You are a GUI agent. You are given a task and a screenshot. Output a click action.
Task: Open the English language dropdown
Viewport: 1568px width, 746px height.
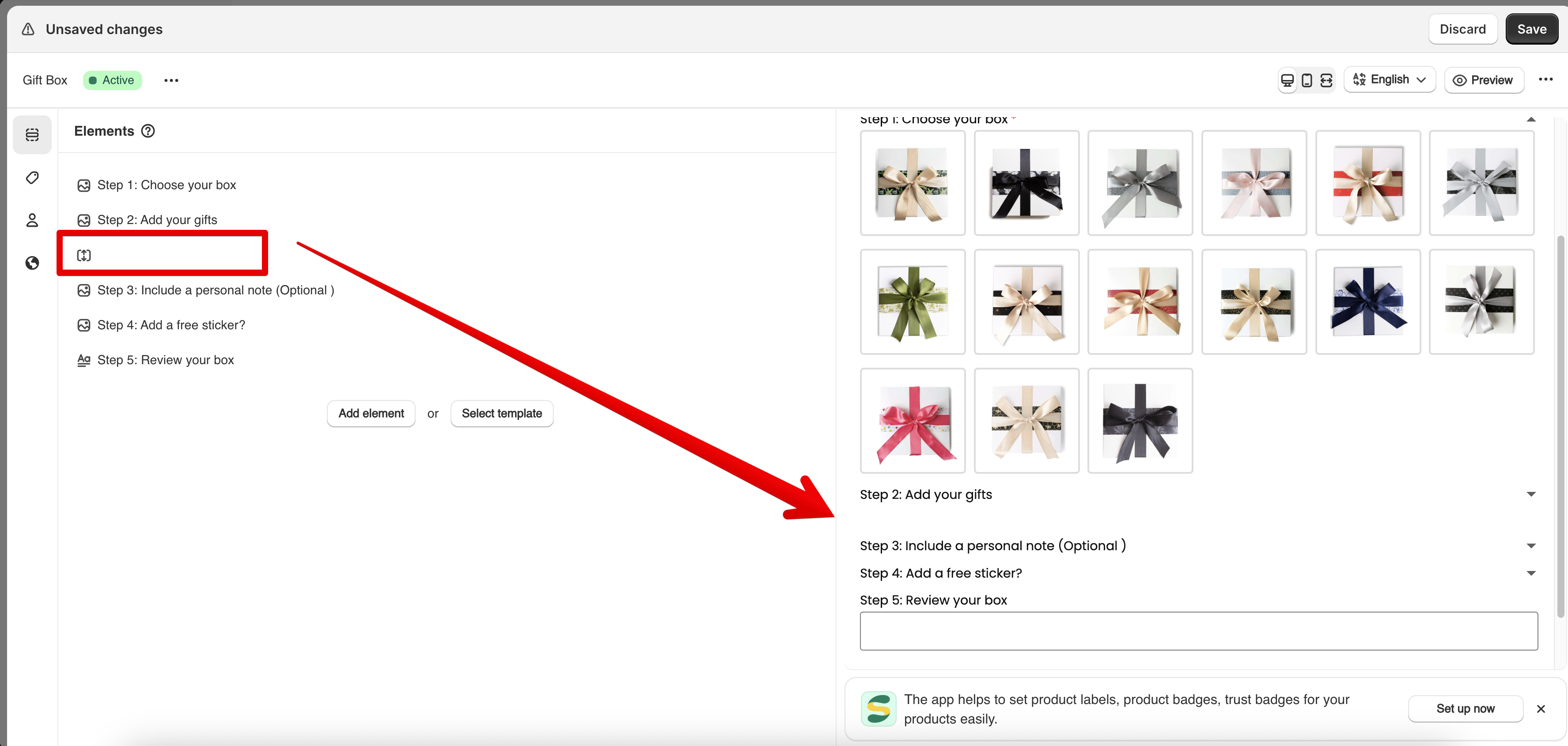click(x=1389, y=80)
